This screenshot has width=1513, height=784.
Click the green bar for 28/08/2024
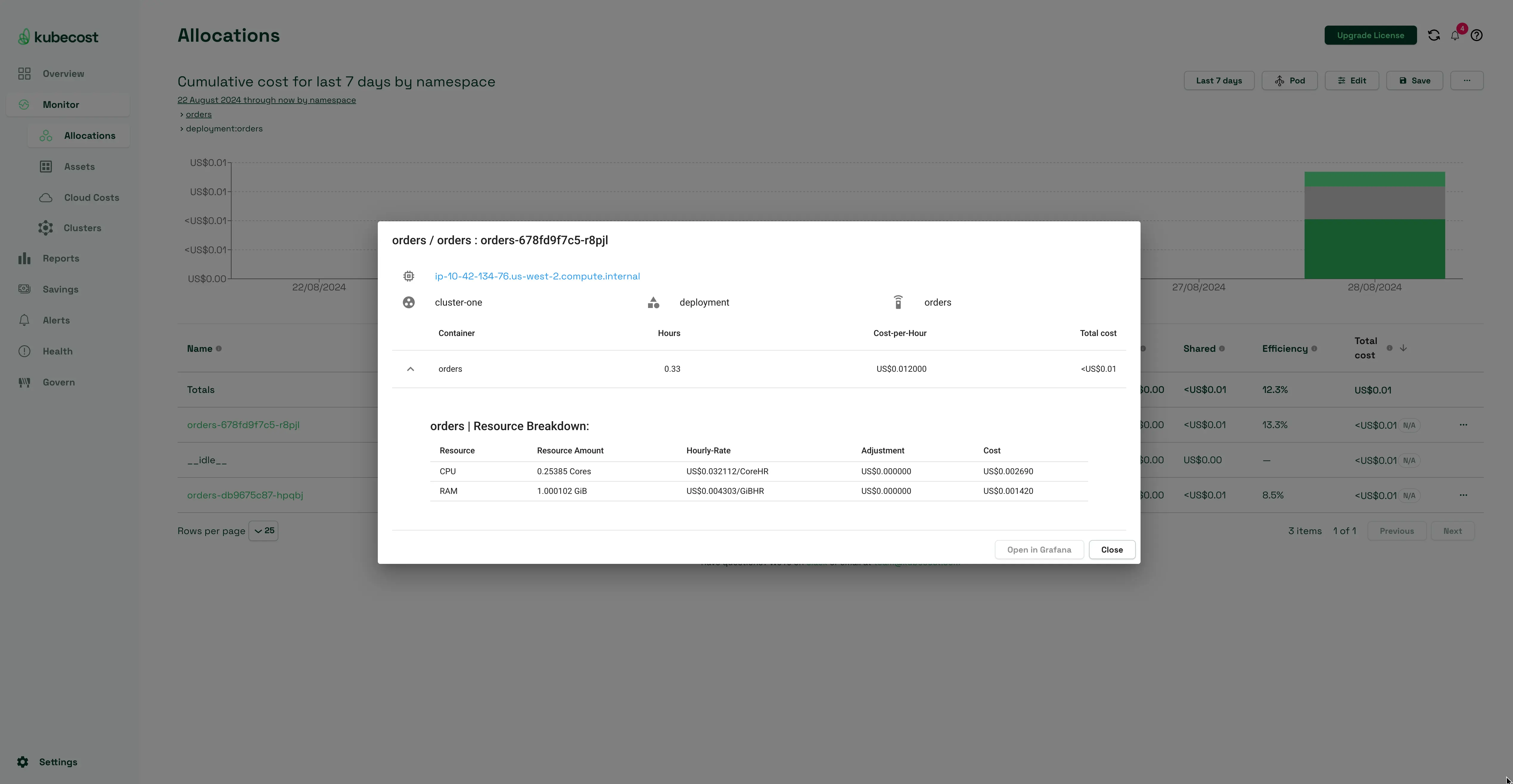tap(1374, 249)
